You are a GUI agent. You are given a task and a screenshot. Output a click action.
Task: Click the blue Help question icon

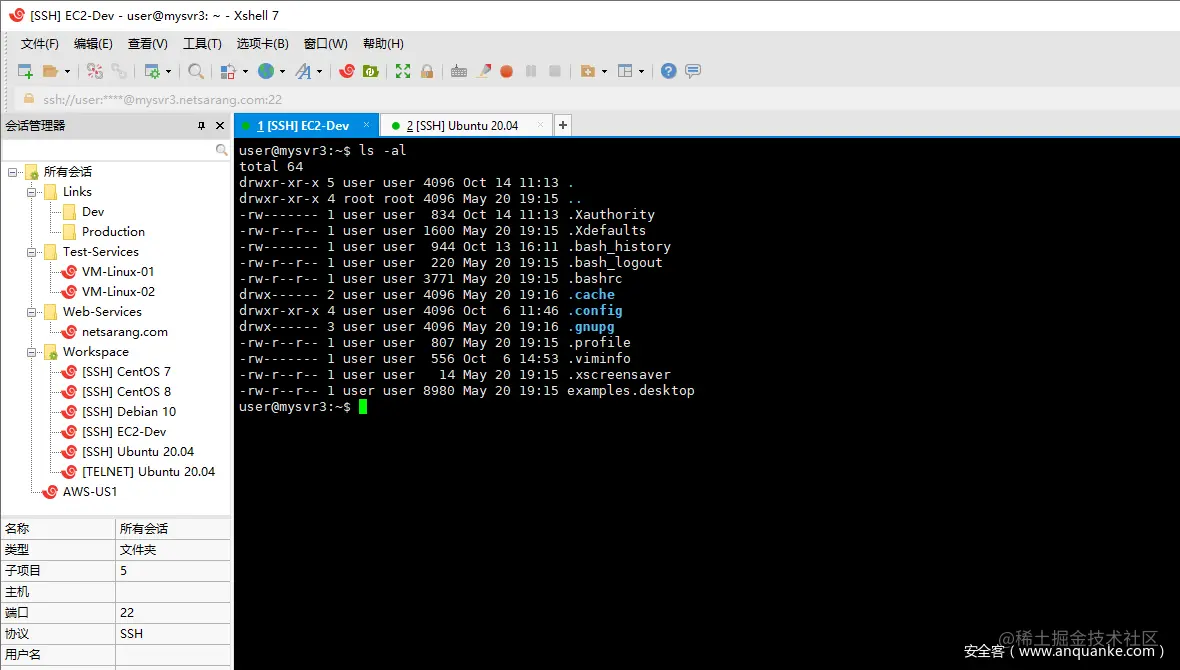tap(668, 72)
